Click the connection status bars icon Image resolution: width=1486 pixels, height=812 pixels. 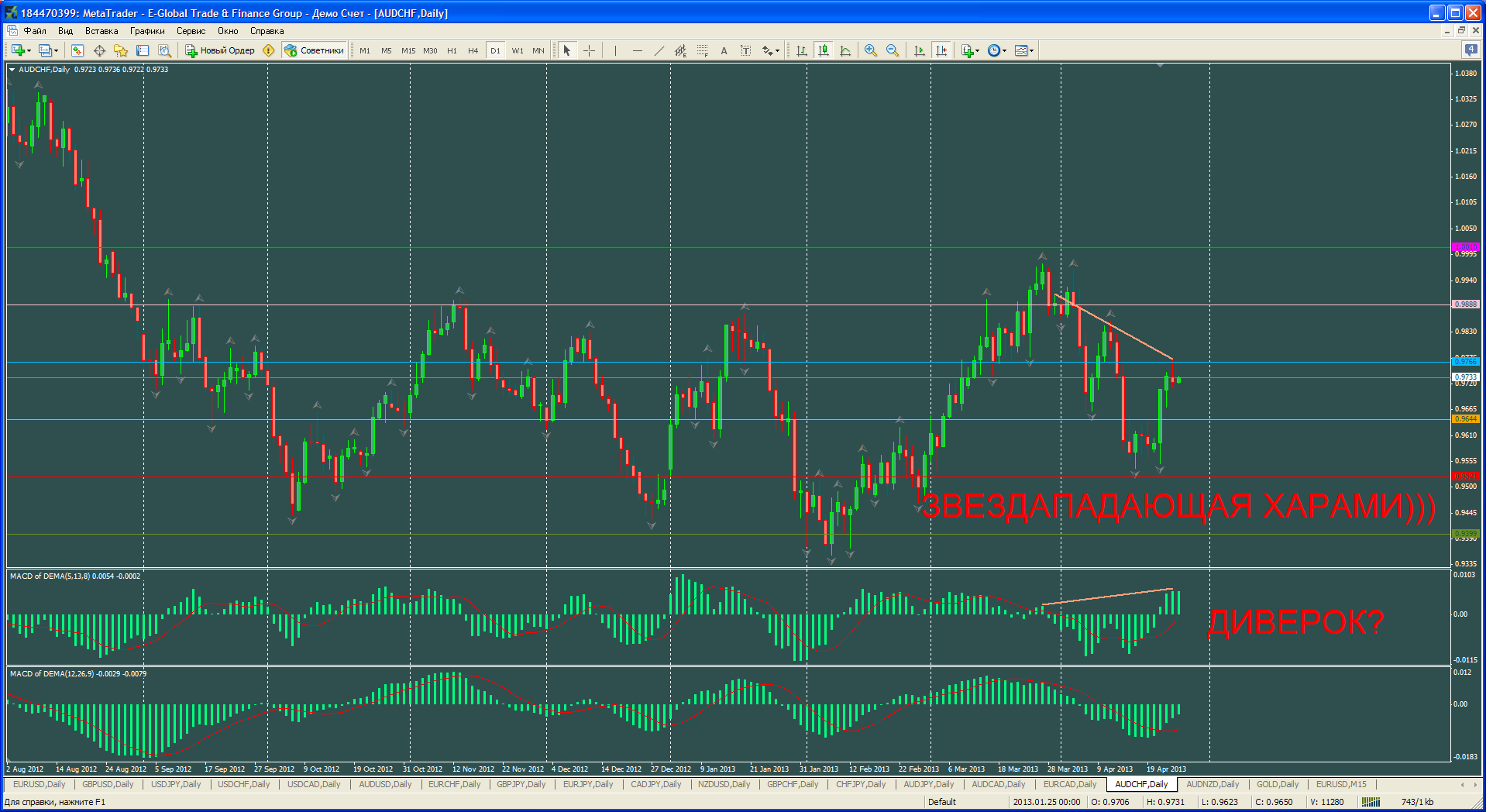[x=1371, y=802]
